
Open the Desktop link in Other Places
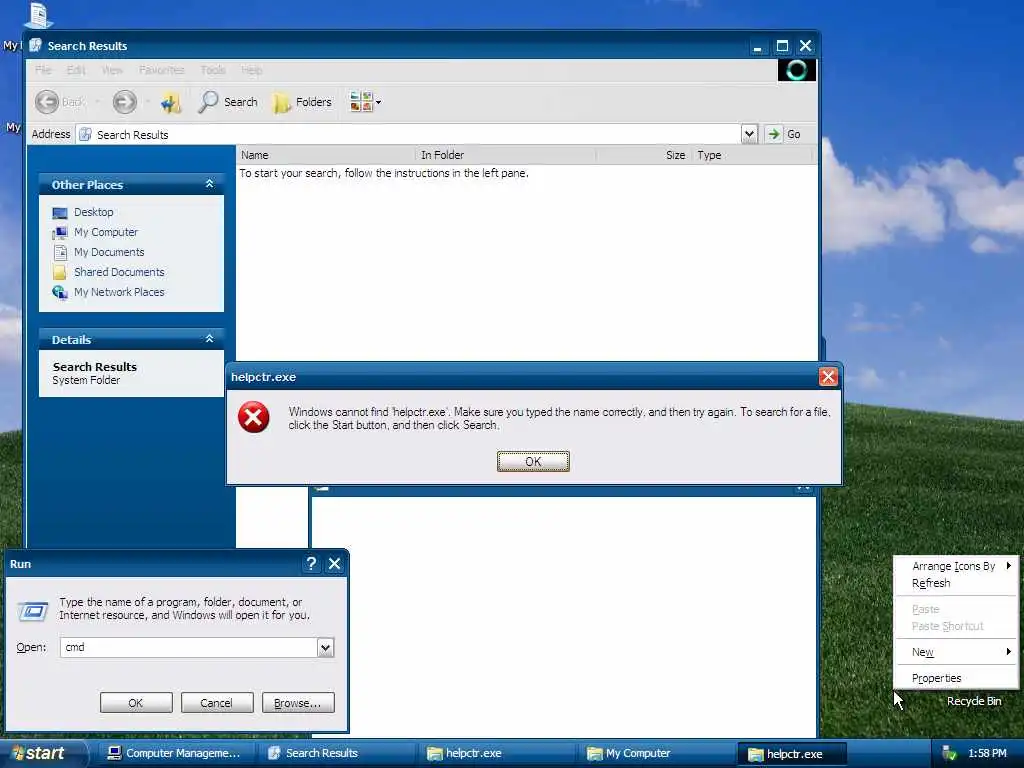[x=93, y=212]
